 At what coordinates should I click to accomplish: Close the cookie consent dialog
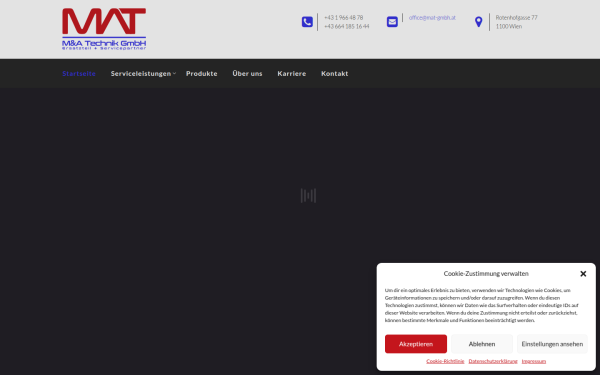(x=583, y=274)
